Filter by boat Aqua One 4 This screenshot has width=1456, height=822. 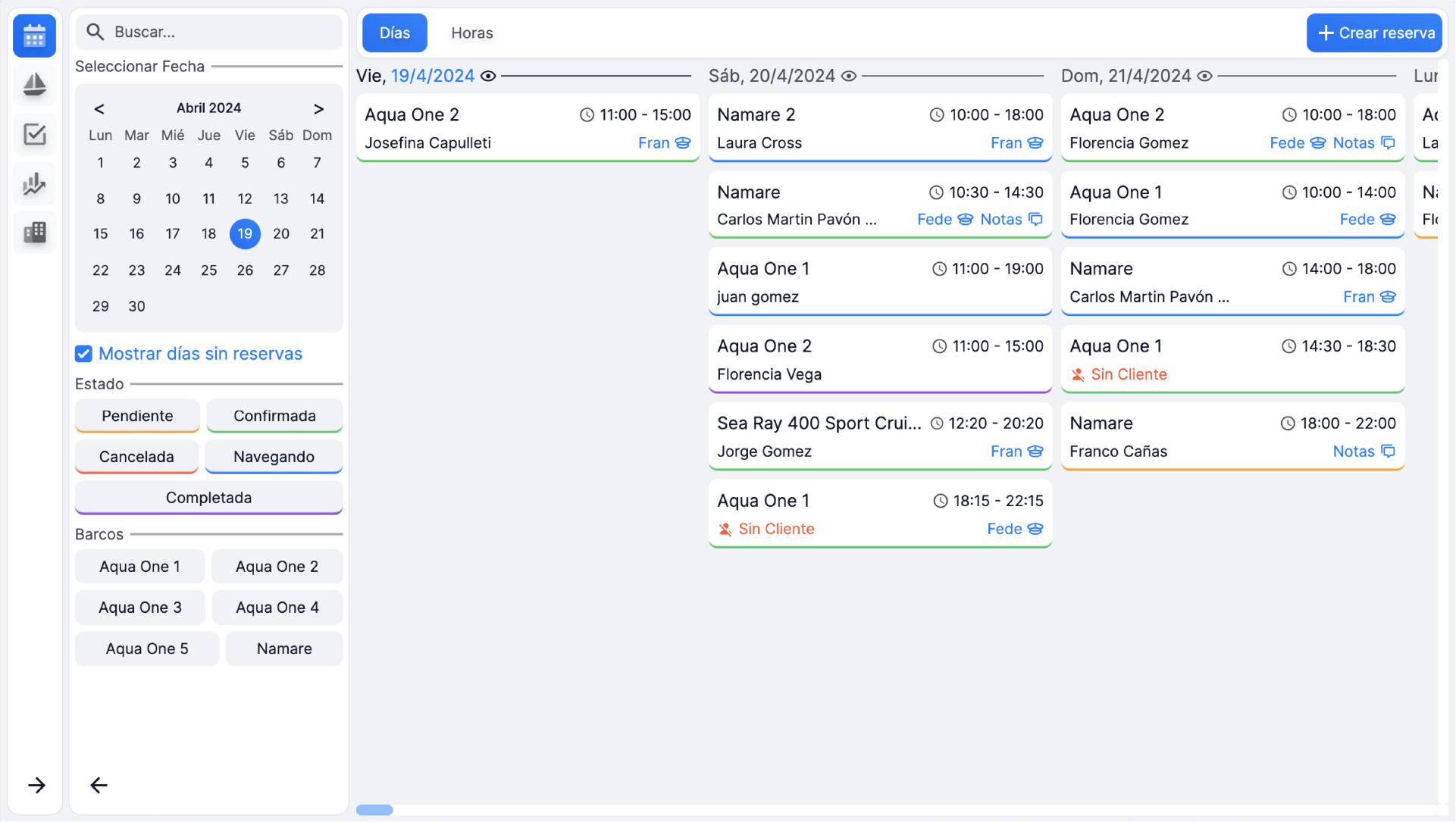click(277, 608)
